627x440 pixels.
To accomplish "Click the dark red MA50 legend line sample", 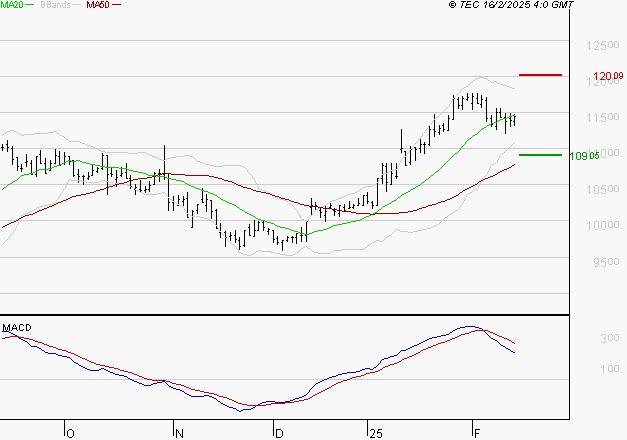I will [116, 6].
